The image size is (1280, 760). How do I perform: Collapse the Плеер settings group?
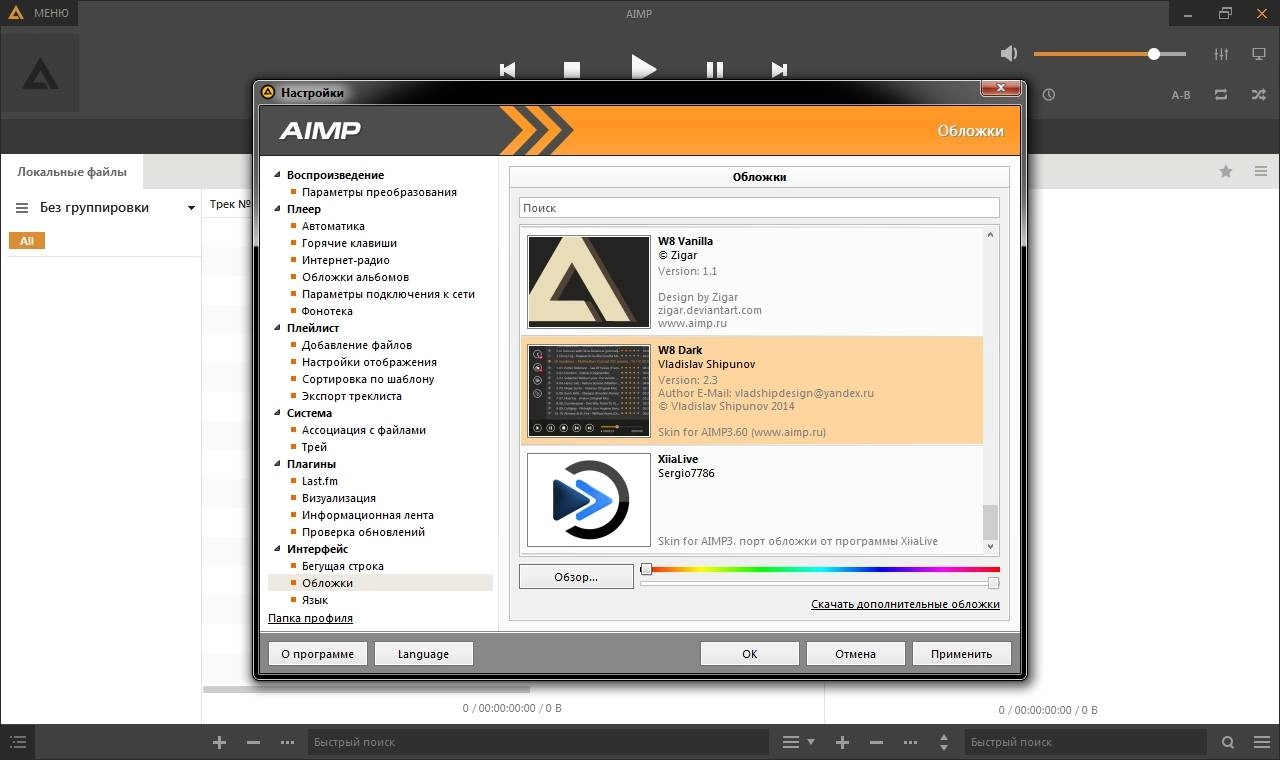click(277, 210)
